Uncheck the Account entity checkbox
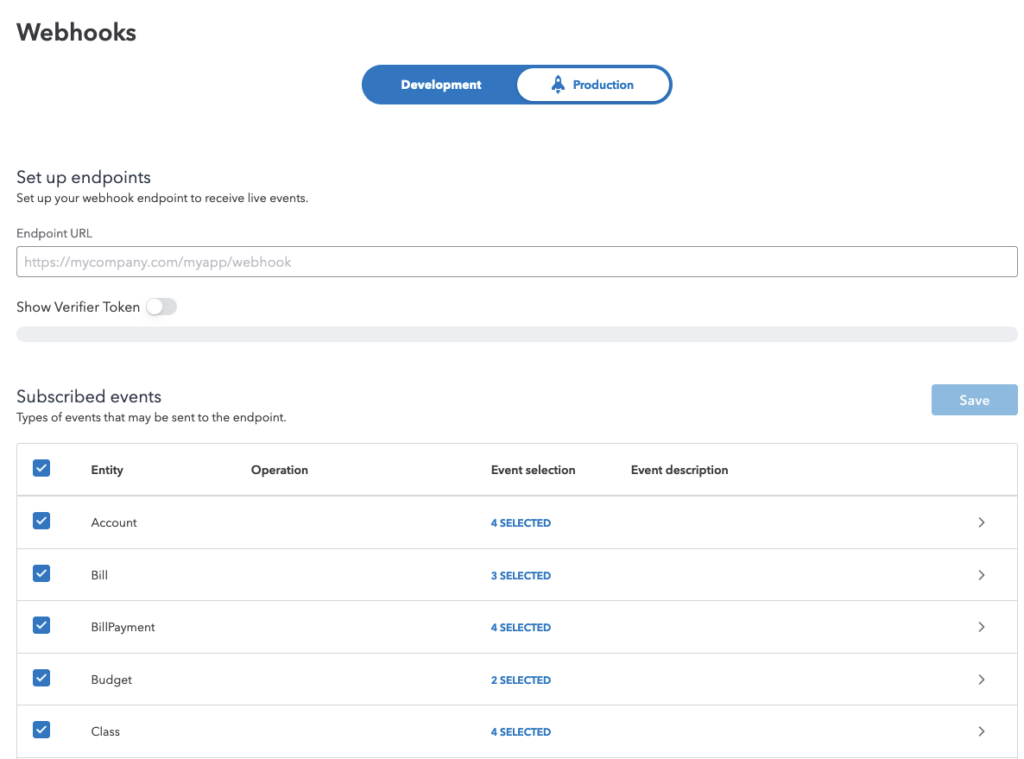Screen dimensions: 1024x759 point(41,521)
